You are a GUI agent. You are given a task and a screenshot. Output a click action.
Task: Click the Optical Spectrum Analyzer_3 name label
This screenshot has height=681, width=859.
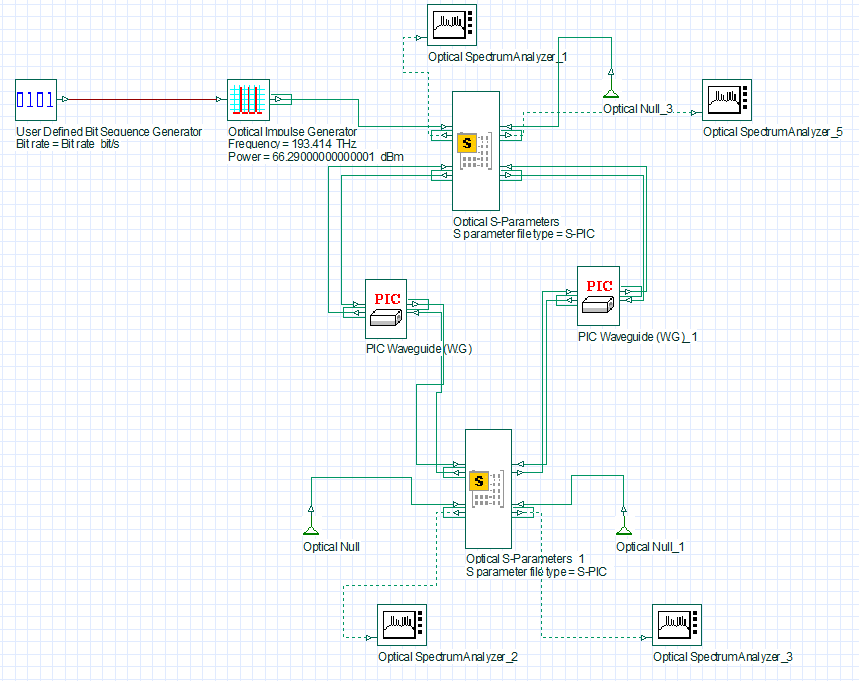click(x=722, y=657)
